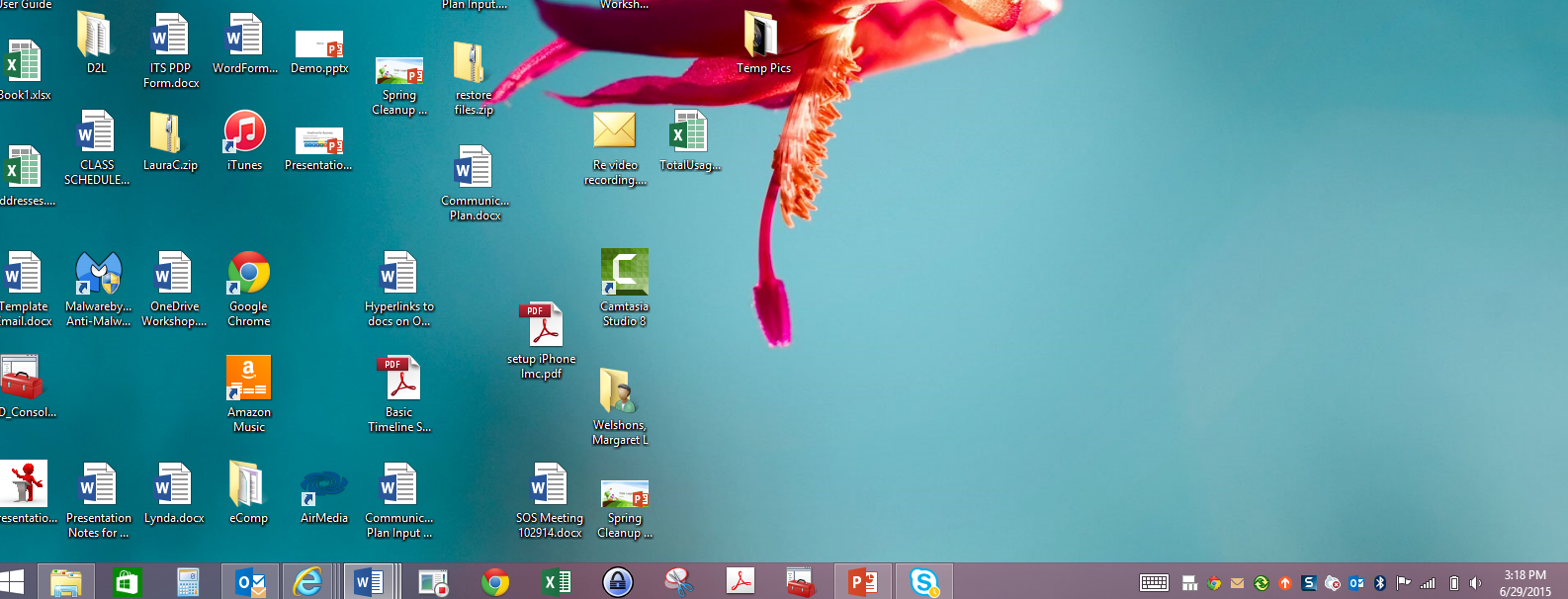Viewport: 1568px width, 599px height.
Task: Select the Demo.pptx presentation thumbnail
Action: coord(319,44)
